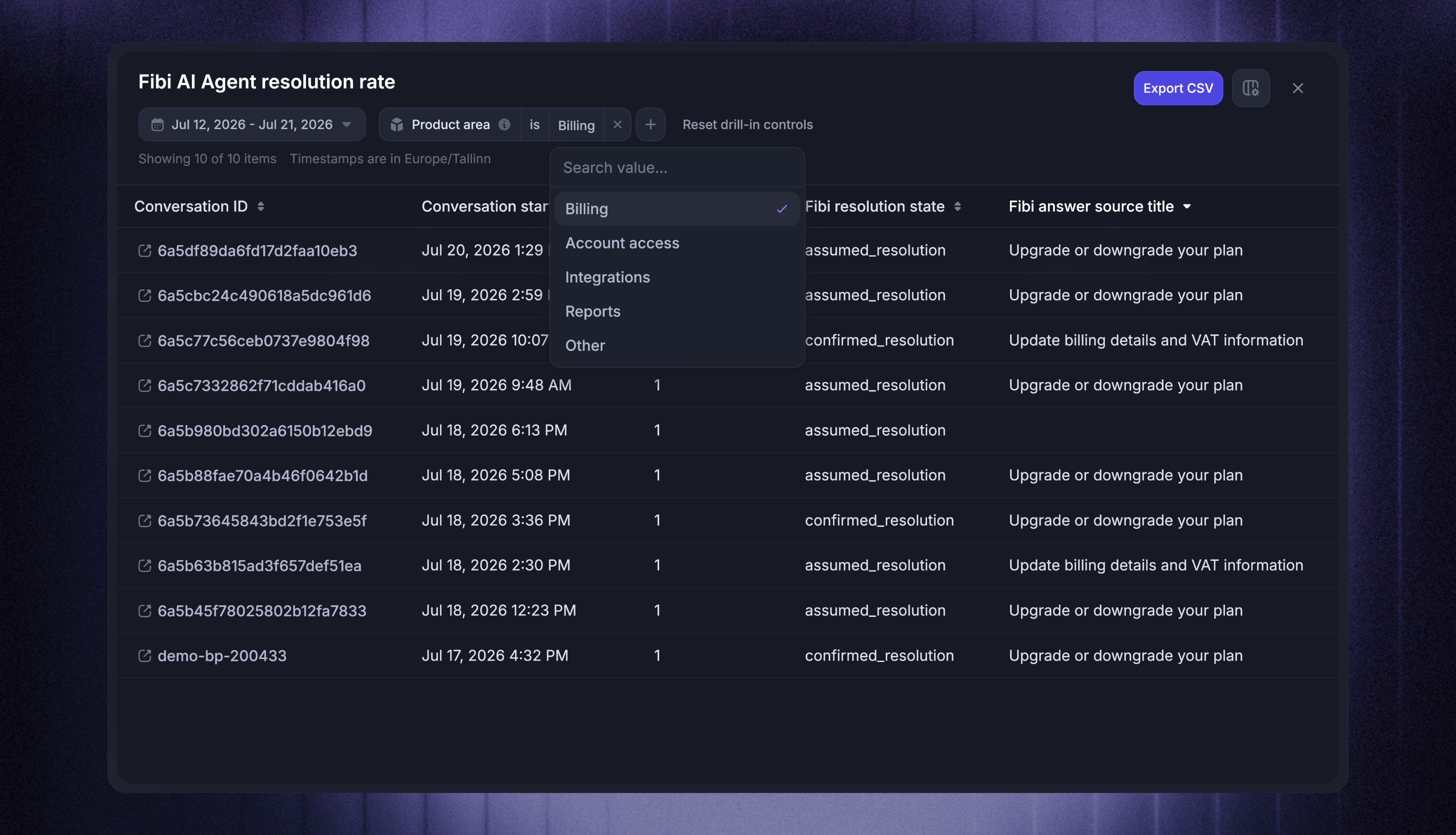
Task: Change the 'is' filter operator
Action: pyautogui.click(x=535, y=124)
